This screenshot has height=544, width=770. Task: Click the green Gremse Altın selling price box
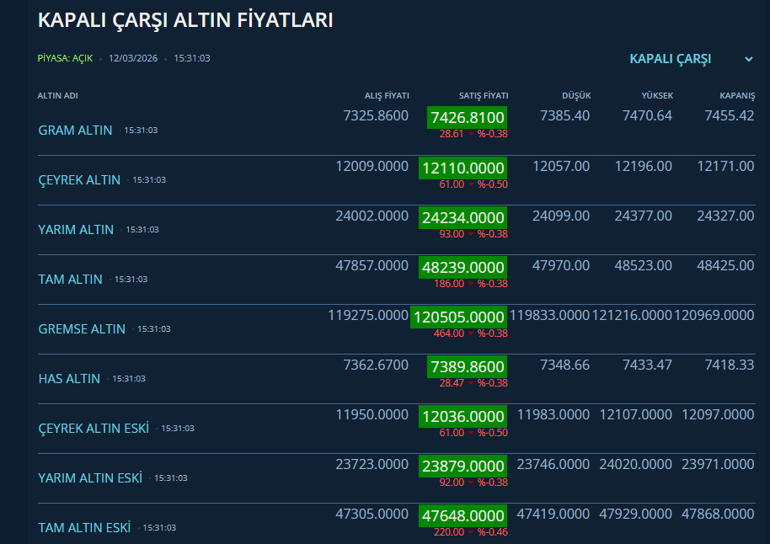pos(459,317)
